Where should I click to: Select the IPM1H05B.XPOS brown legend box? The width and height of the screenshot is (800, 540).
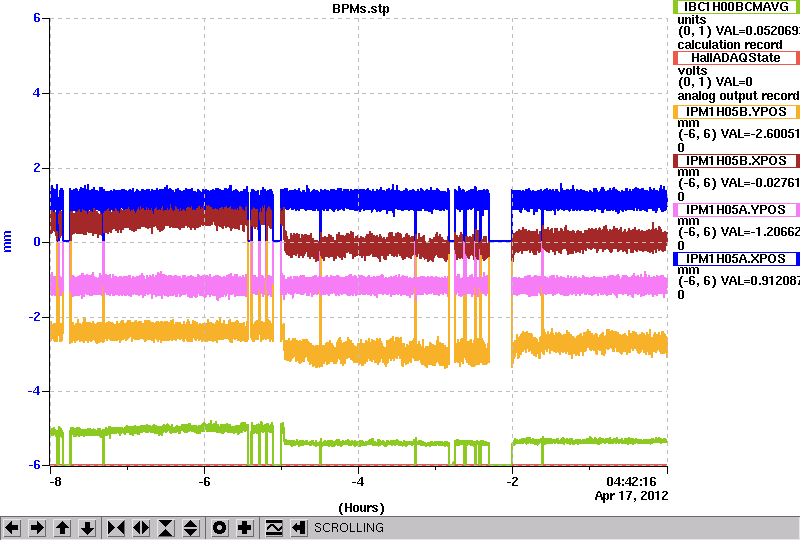tap(736, 161)
